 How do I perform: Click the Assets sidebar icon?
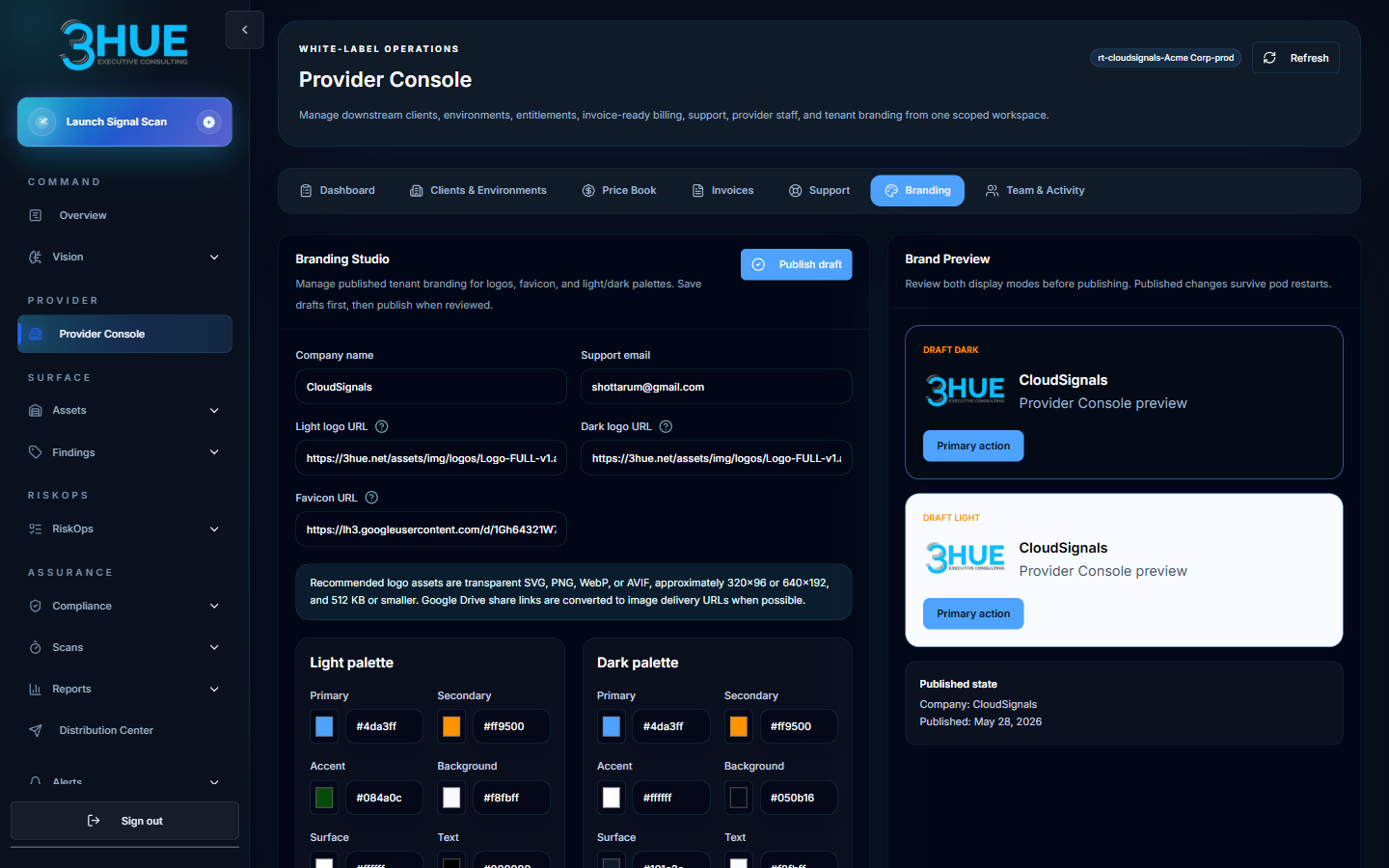point(36,410)
